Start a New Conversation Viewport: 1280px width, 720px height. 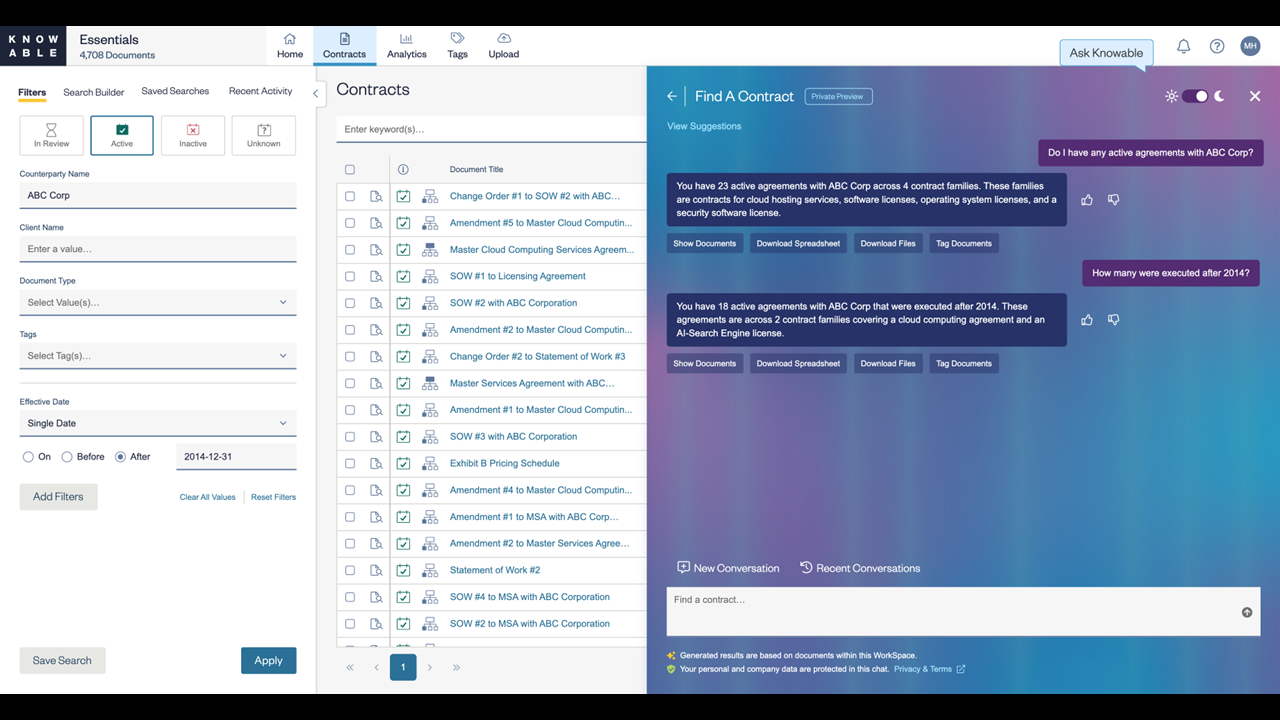coord(728,568)
